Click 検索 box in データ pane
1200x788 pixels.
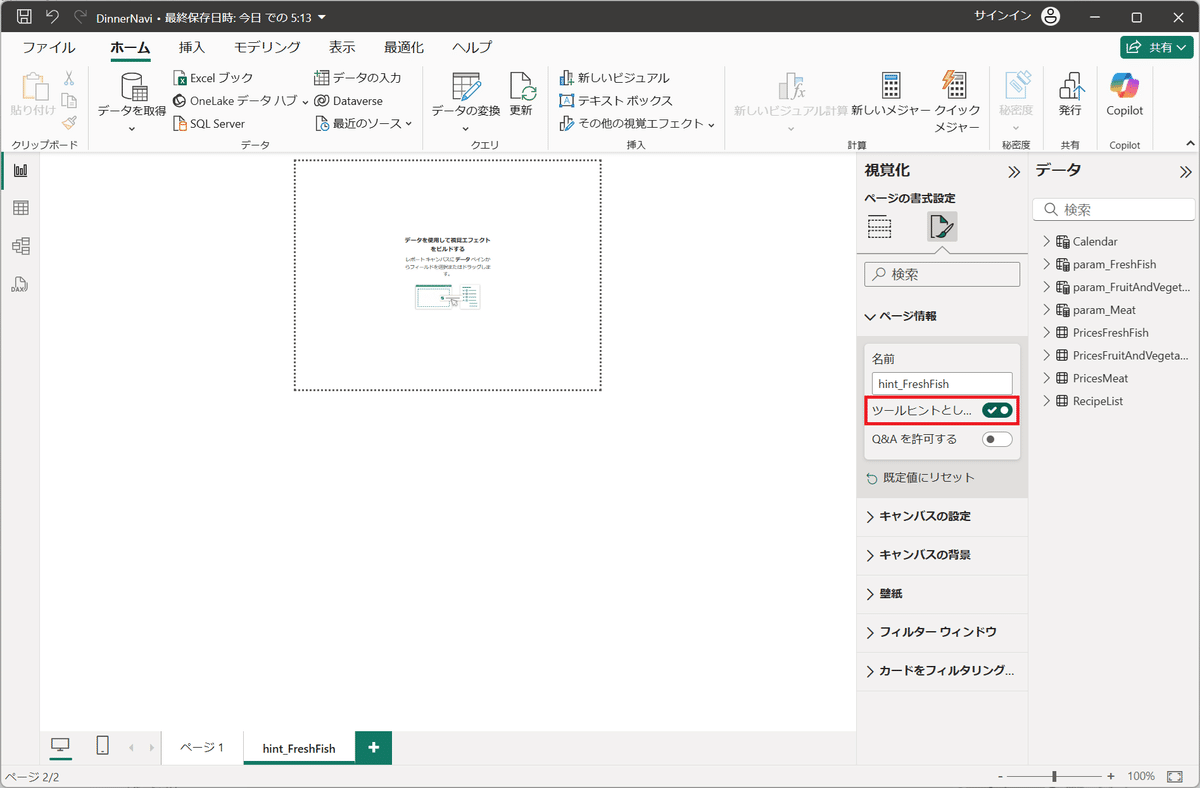pyautogui.click(x=1113, y=209)
